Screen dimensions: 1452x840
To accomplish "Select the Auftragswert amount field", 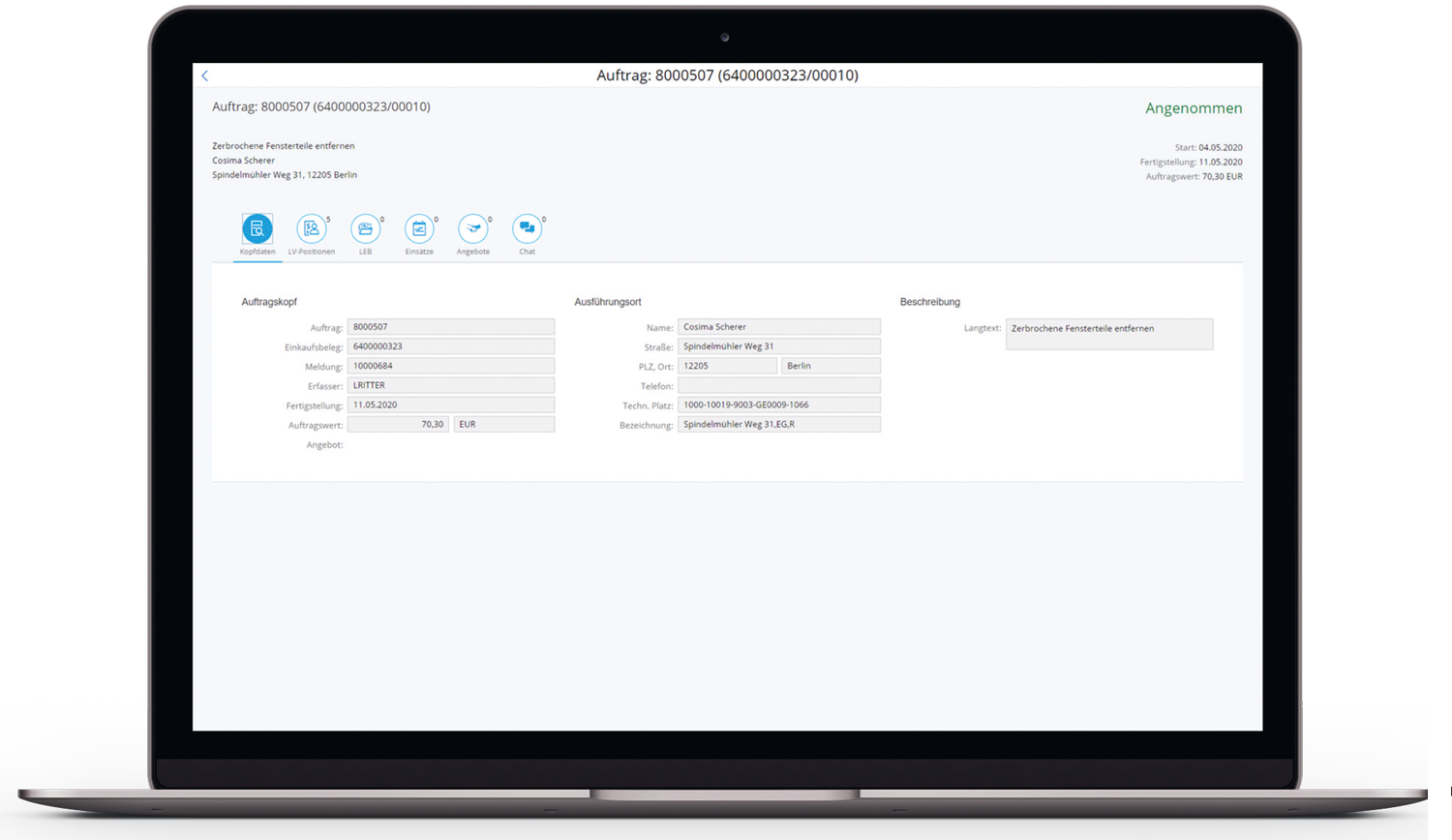I will tap(398, 425).
